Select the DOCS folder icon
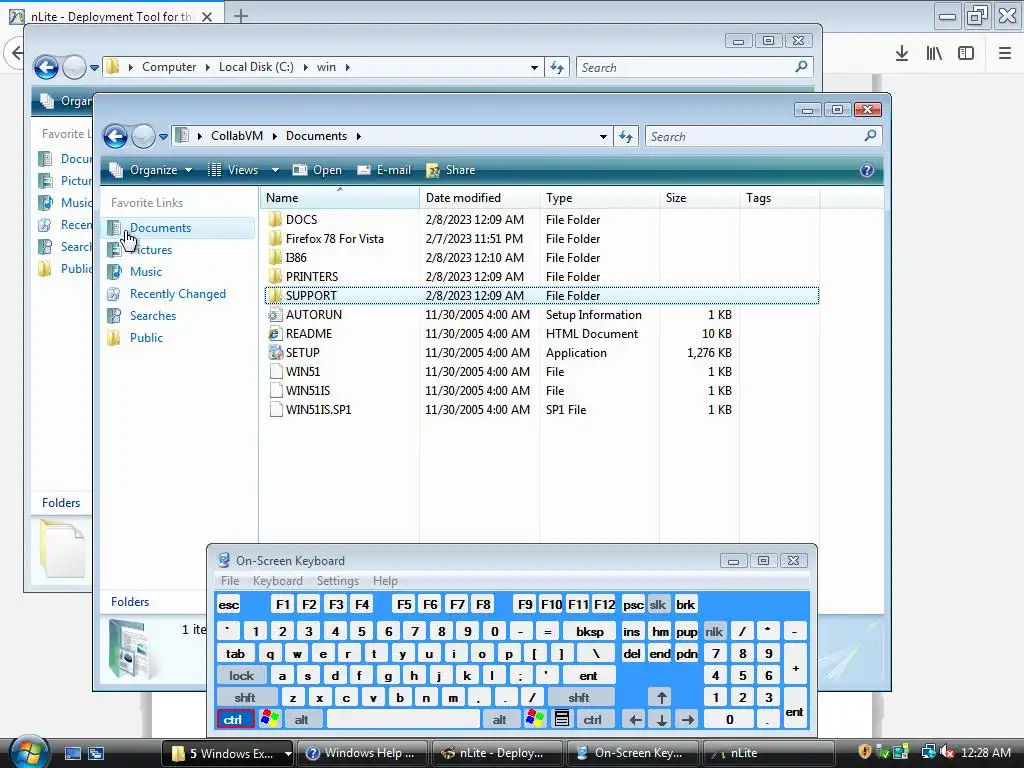Screen dimensions: 1024x768 click(276, 219)
